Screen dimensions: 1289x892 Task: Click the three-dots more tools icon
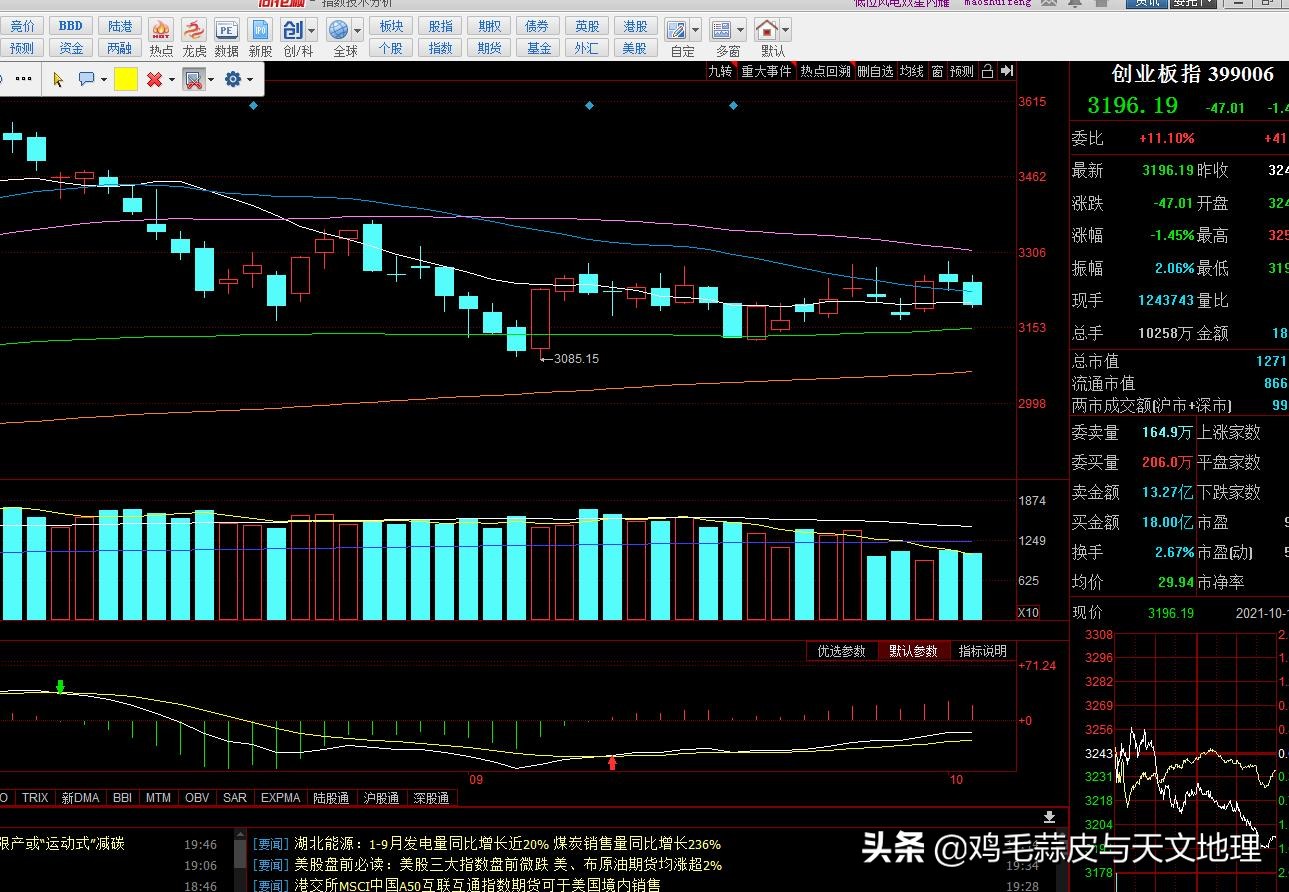(x=24, y=79)
